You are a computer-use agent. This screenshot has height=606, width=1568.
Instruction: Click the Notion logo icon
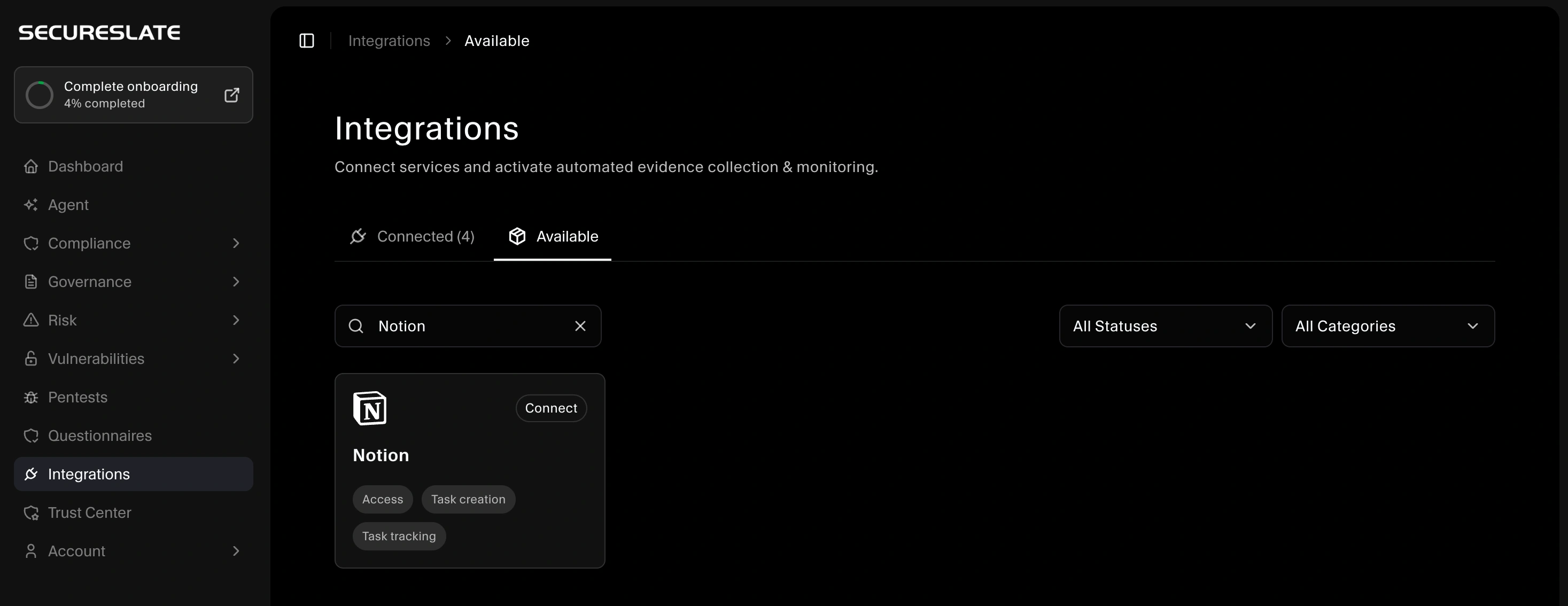(x=370, y=408)
